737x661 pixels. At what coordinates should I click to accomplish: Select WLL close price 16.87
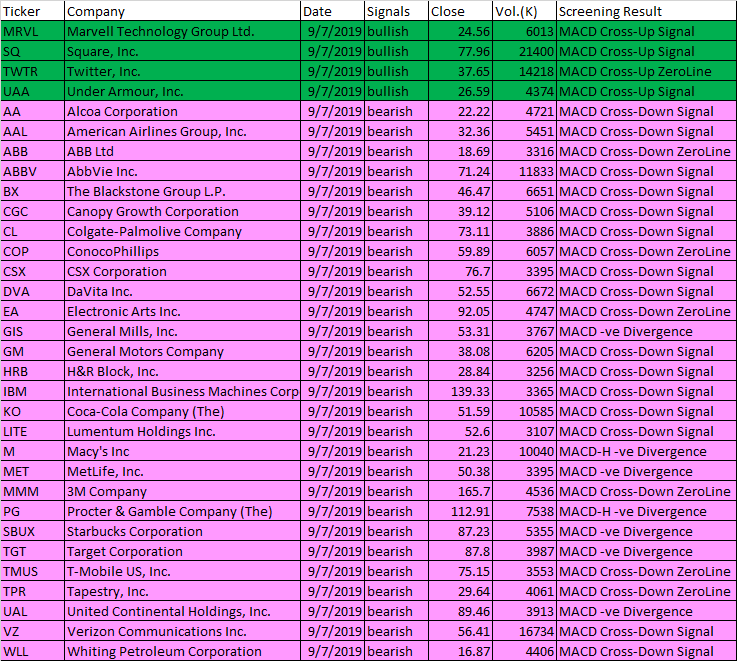460,651
